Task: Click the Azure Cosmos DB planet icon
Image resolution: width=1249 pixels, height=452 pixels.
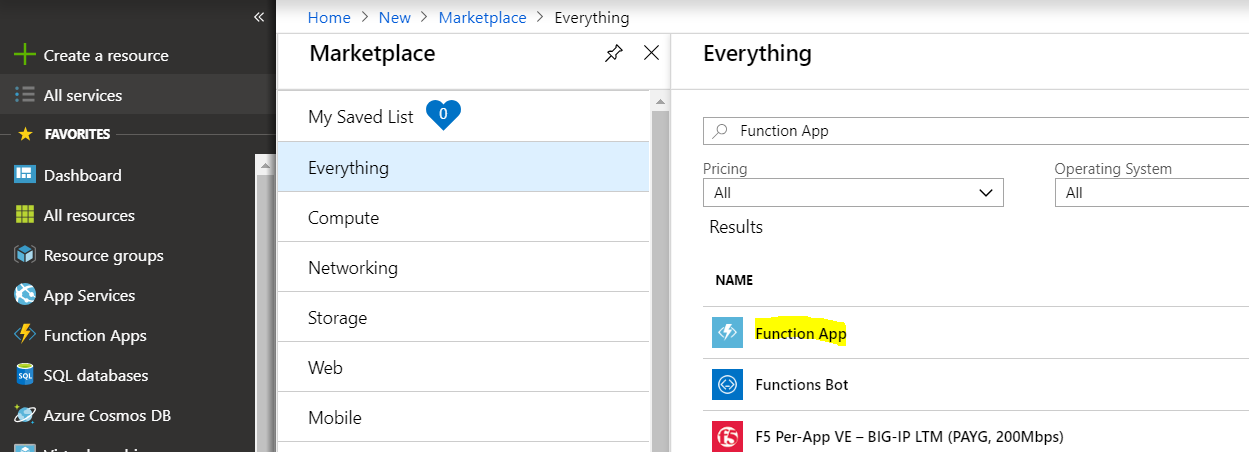Action: (25, 415)
